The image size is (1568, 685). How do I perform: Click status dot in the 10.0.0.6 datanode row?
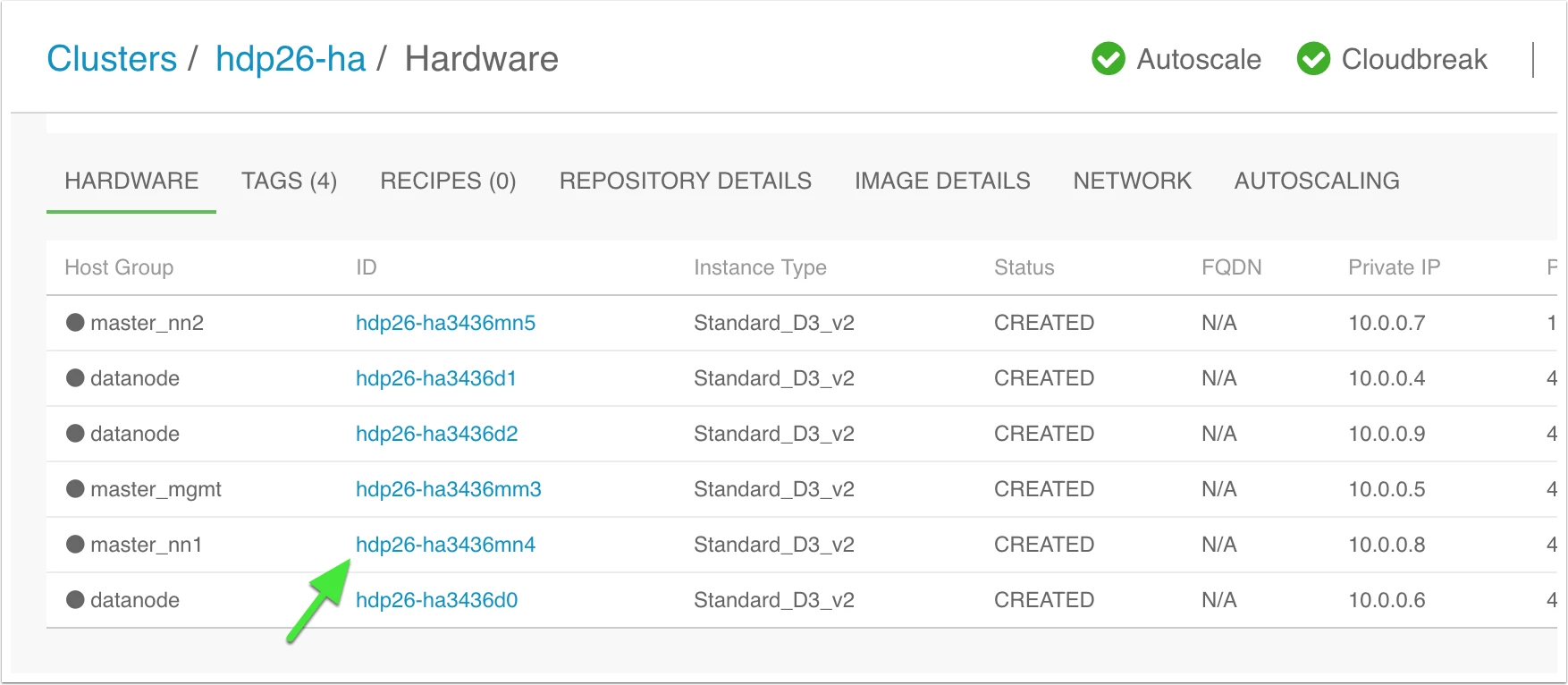tap(75, 599)
